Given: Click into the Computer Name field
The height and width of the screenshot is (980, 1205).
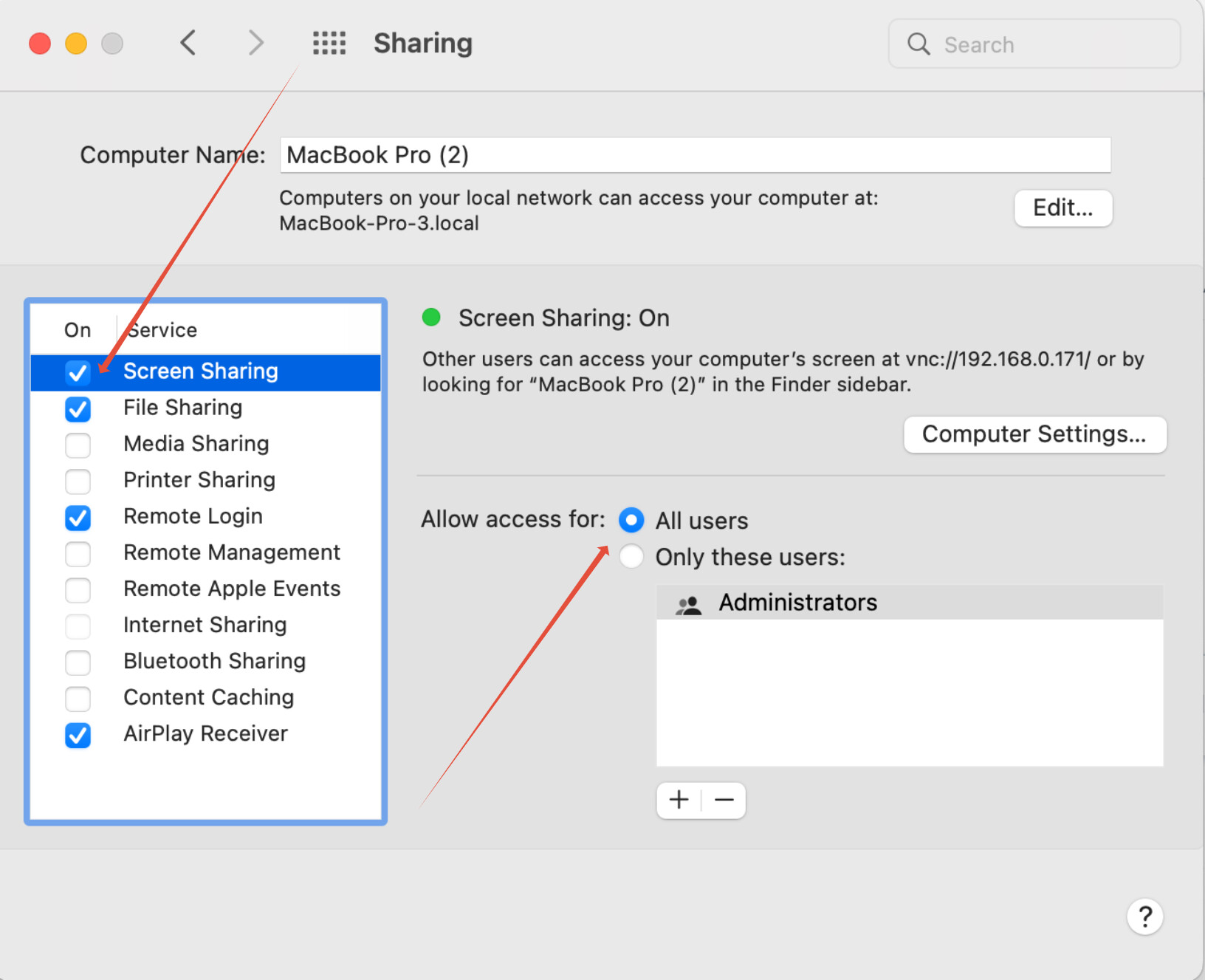Looking at the screenshot, I should (x=694, y=155).
